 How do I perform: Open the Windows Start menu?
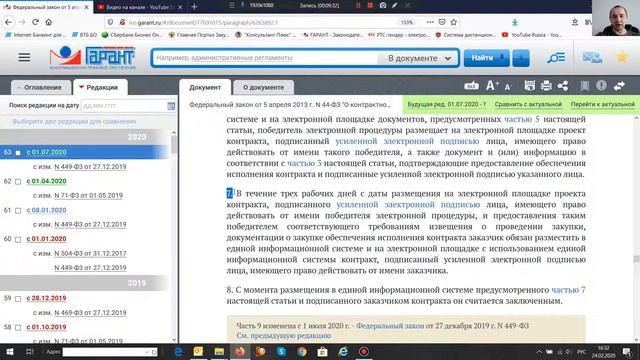pos(9,351)
